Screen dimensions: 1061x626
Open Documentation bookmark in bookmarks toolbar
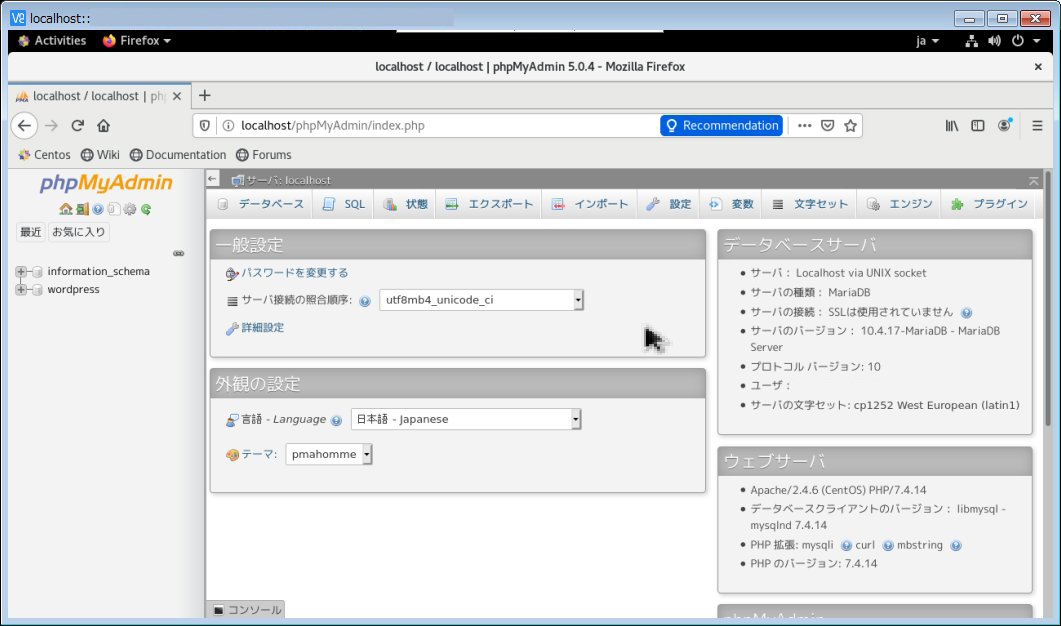click(178, 155)
